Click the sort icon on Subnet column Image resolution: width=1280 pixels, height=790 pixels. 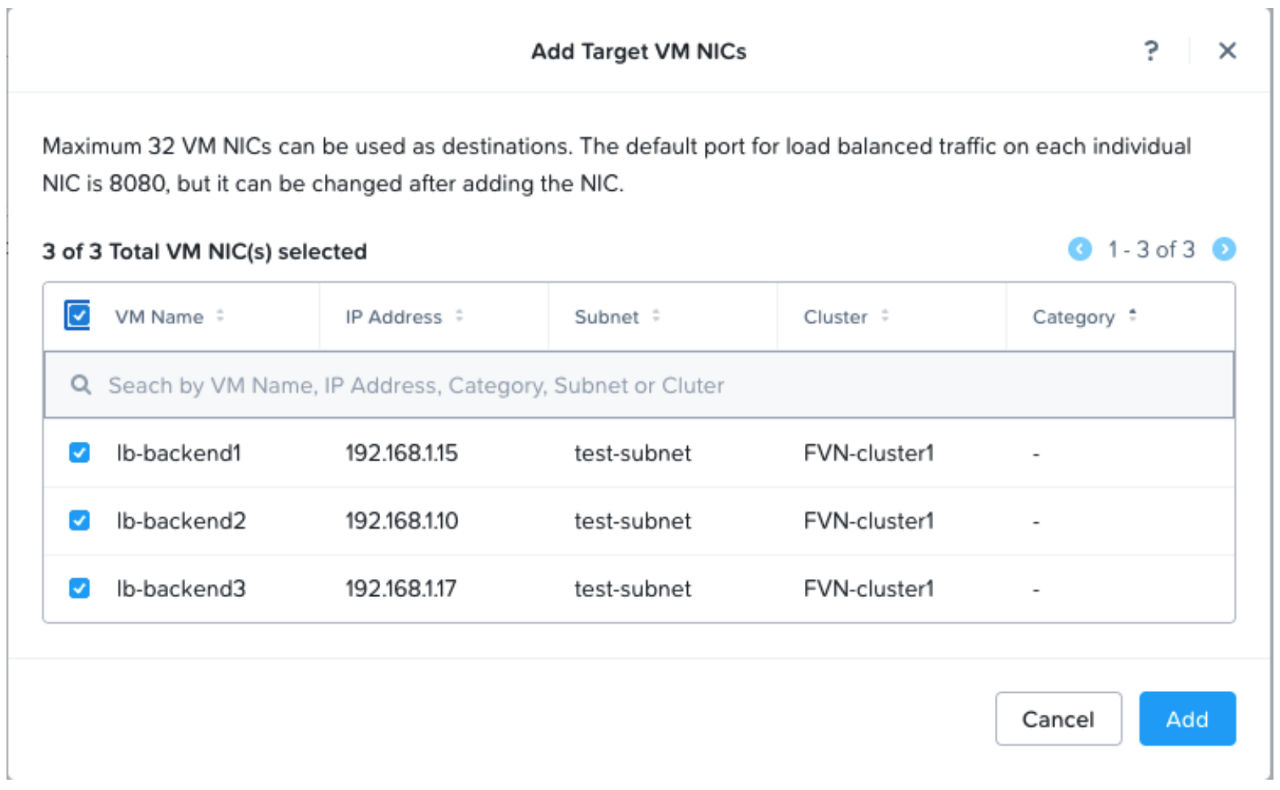(x=656, y=315)
